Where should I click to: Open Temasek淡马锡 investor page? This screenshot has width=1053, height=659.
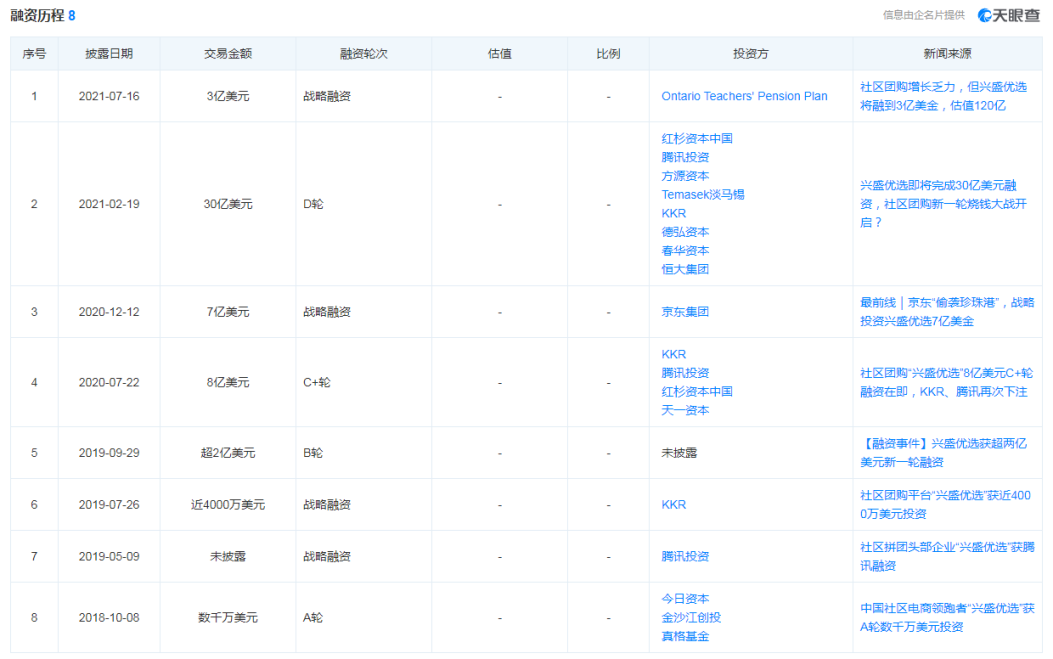702,194
